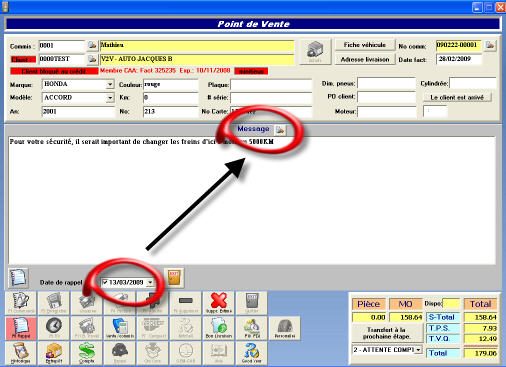The width and height of the screenshot is (506, 367).
Task: Click into the Plaque input field
Action: coord(271,85)
